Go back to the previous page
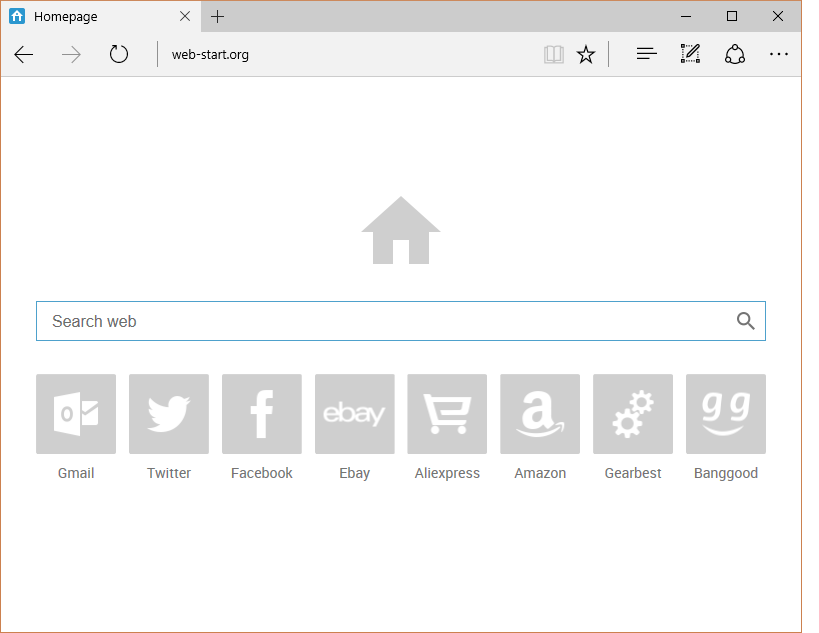 (x=24, y=55)
